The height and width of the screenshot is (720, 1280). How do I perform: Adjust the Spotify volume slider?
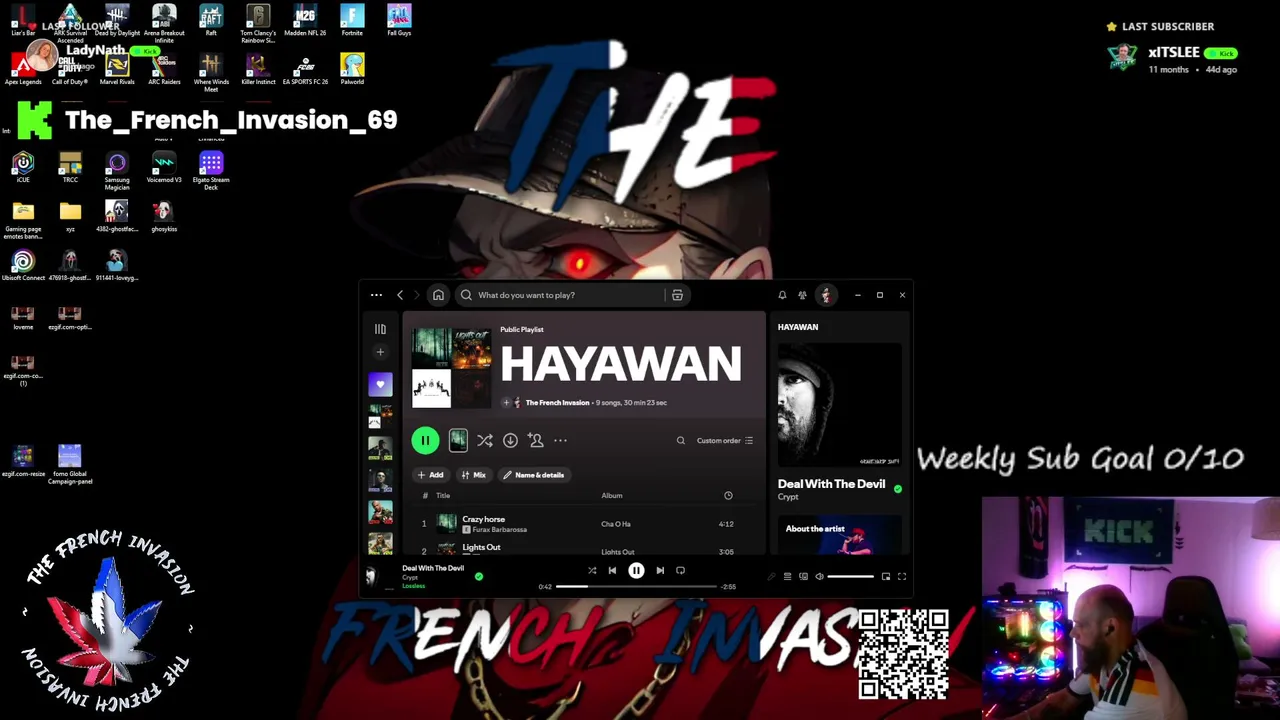pos(850,576)
